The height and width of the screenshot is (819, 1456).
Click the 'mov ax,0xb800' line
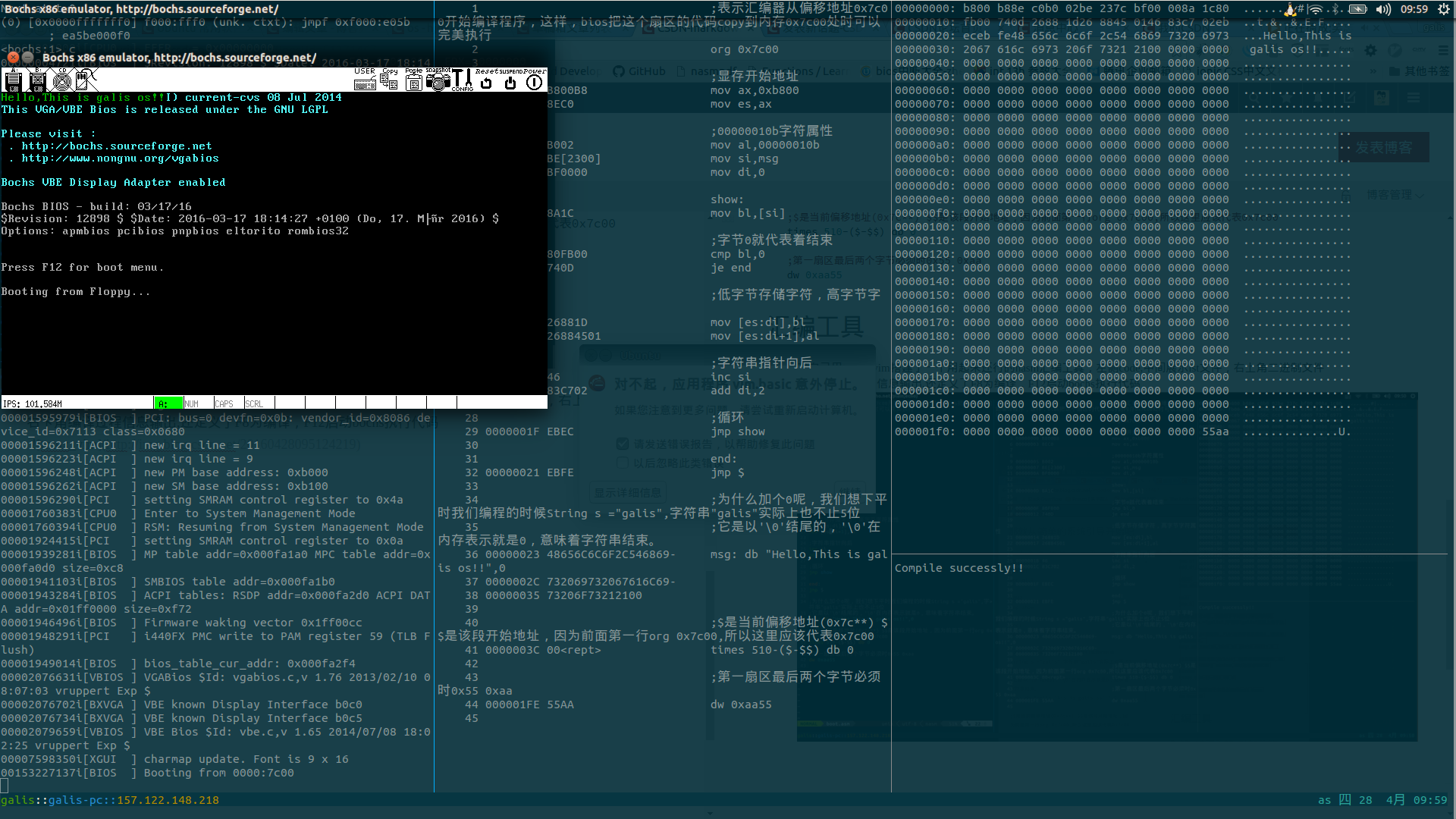tap(755, 90)
